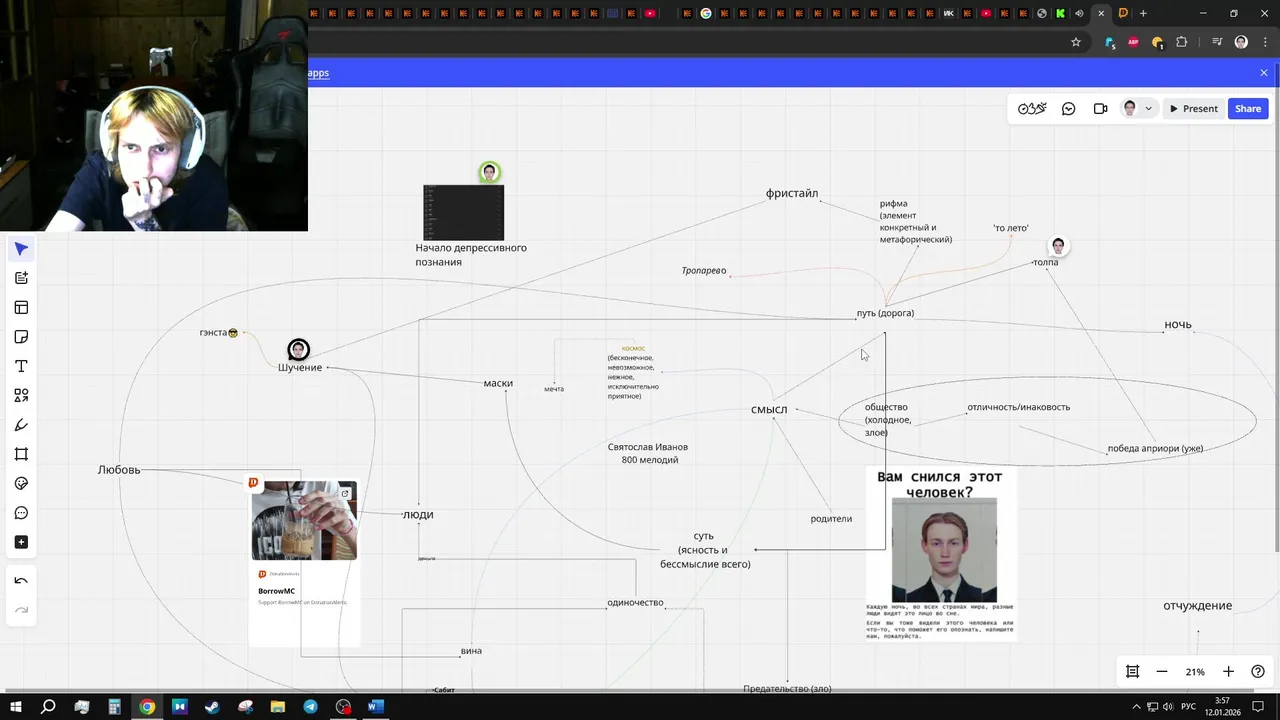Open the templates tool in left toolbar
The image size is (1280, 720).
21,308
